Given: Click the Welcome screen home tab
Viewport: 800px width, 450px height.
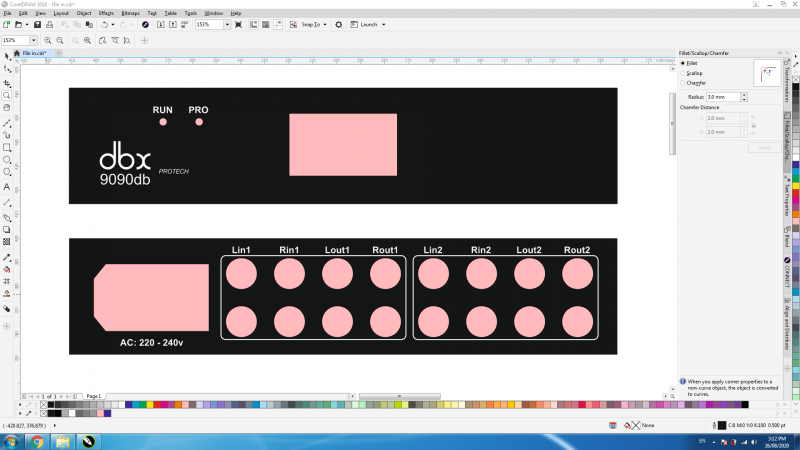Looking at the screenshot, I should click(17, 53).
